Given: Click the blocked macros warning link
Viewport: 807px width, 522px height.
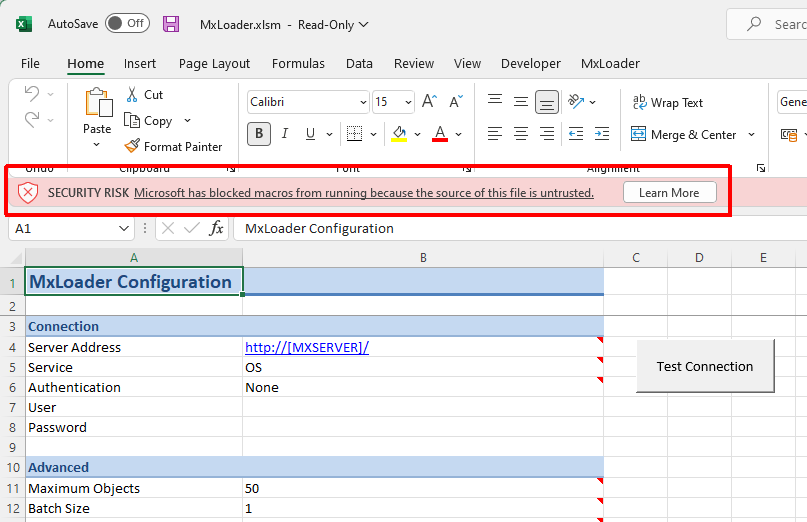Looking at the screenshot, I should pos(364,193).
